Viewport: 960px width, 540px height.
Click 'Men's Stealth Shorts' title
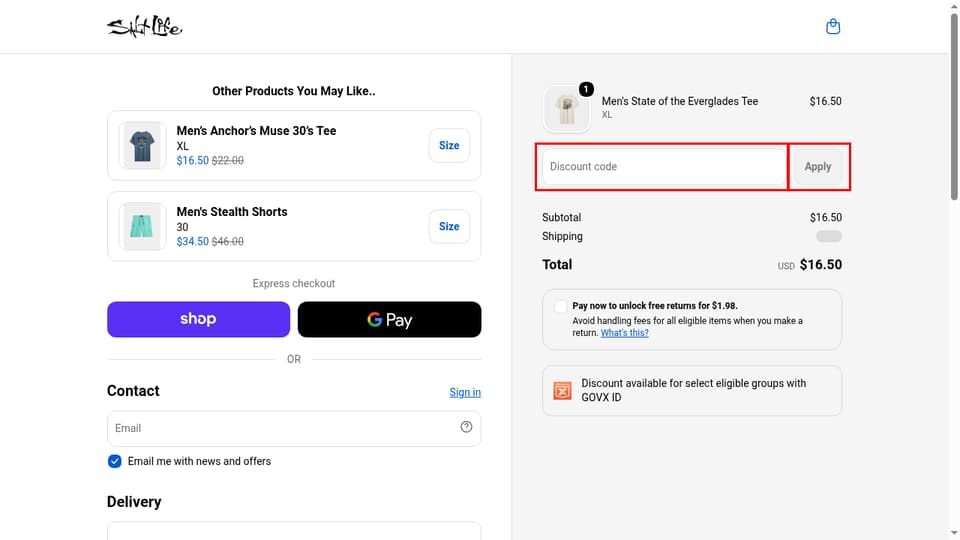pos(231,211)
